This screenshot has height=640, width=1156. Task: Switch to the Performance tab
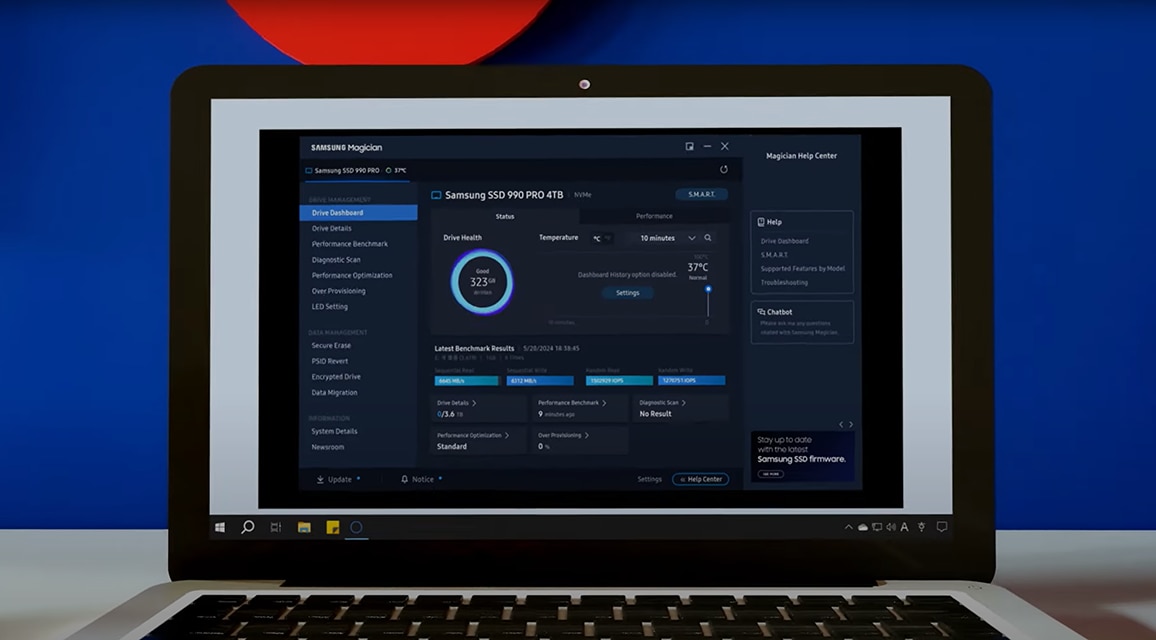654,216
